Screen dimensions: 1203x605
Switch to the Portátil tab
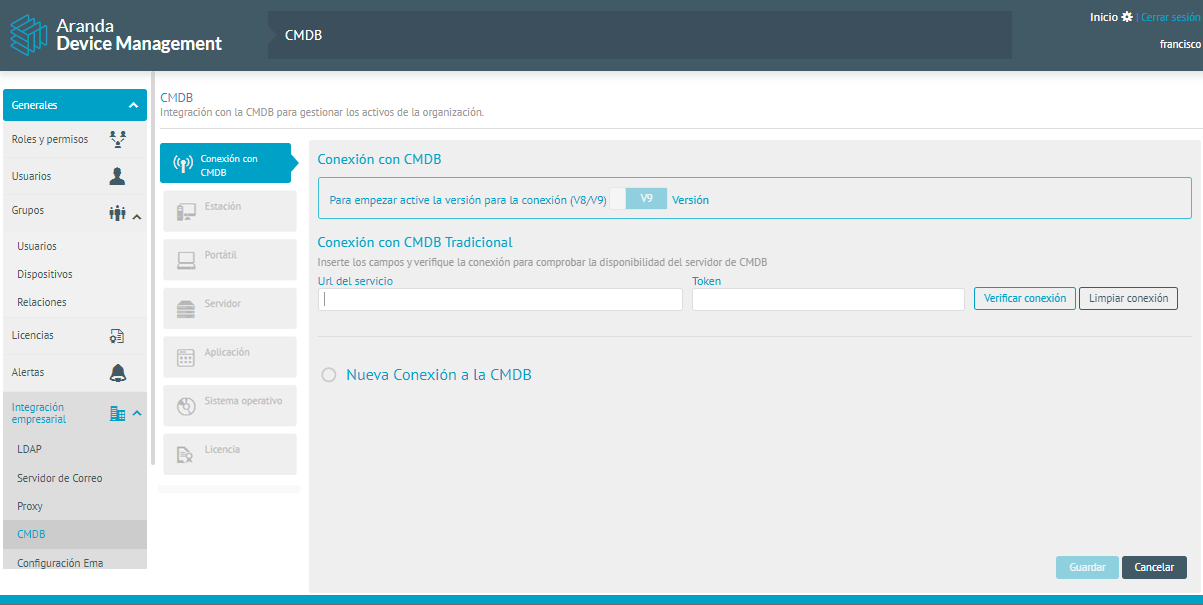(230, 260)
